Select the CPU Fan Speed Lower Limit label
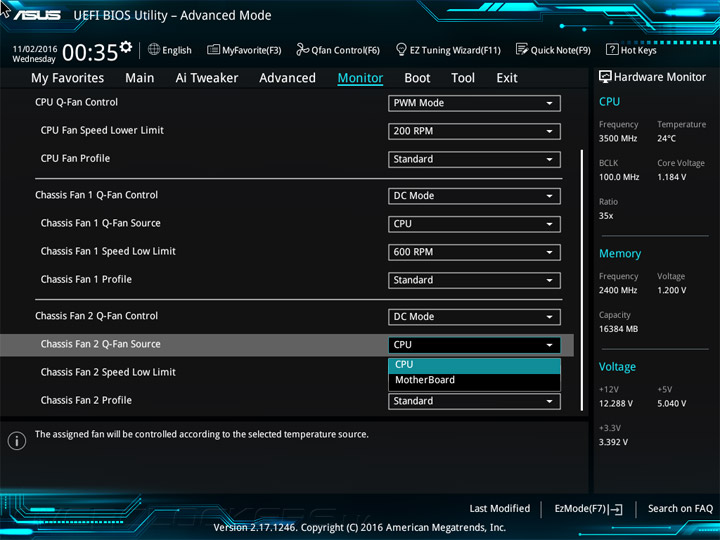The image size is (720, 540). (x=102, y=130)
